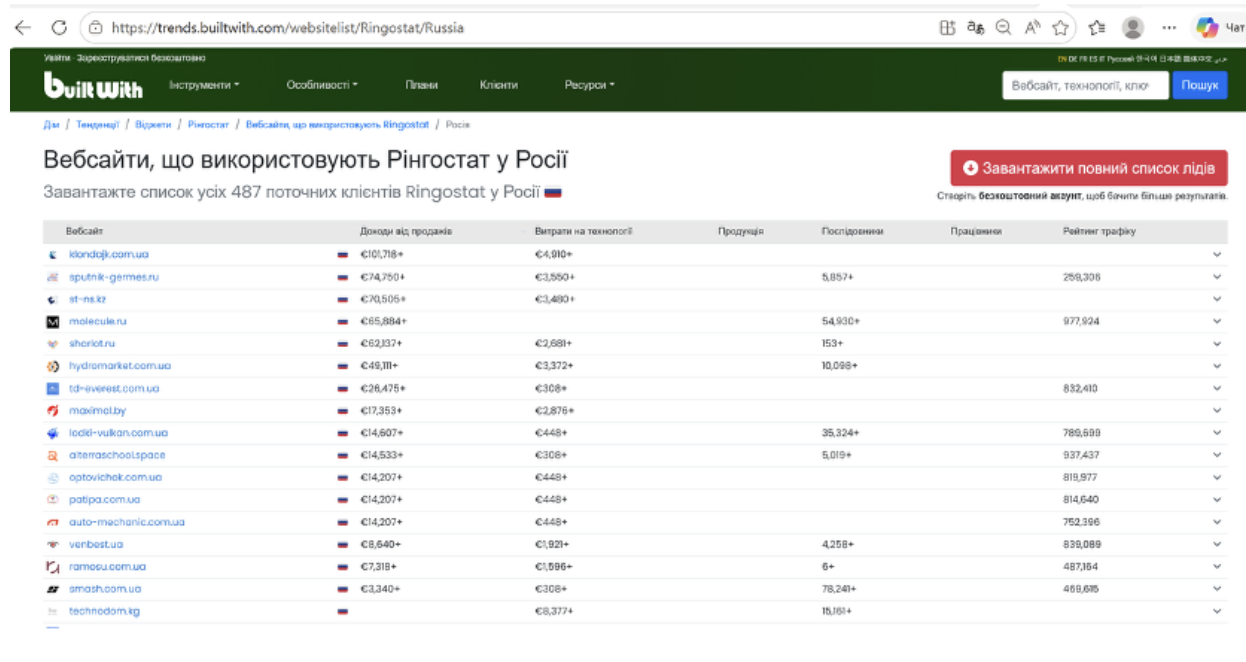The height and width of the screenshot is (662, 1246).
Task: Open the optovichok.com.ua link
Action: [115, 478]
